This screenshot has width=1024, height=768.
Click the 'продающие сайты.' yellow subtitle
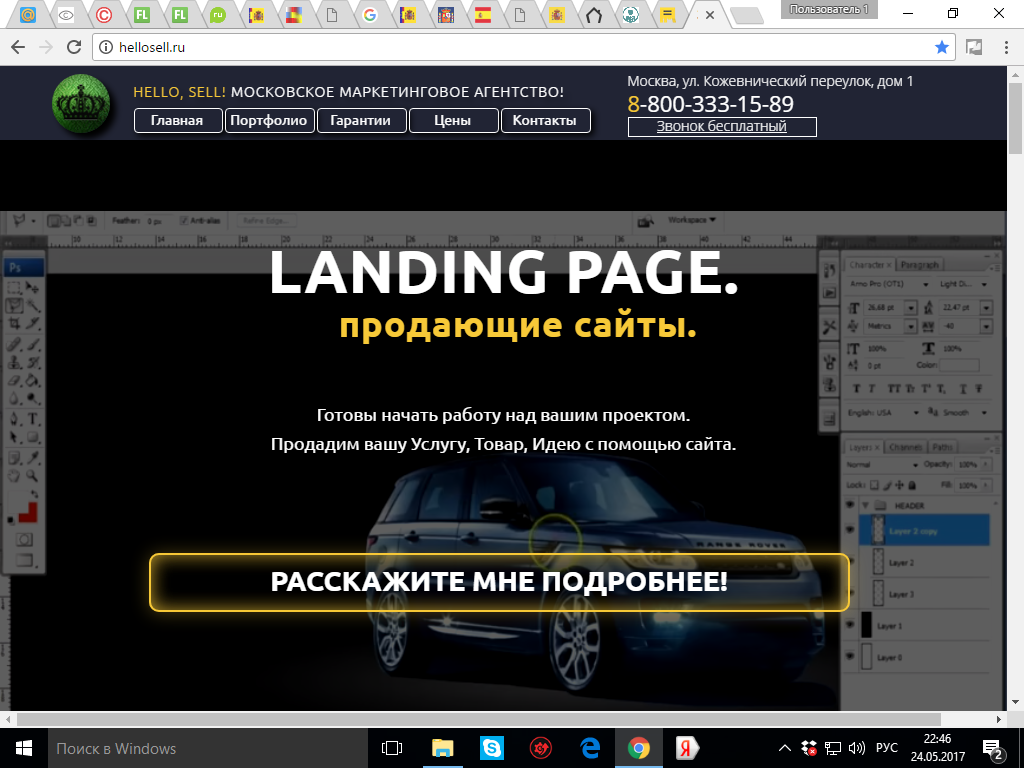pyautogui.click(x=518, y=325)
